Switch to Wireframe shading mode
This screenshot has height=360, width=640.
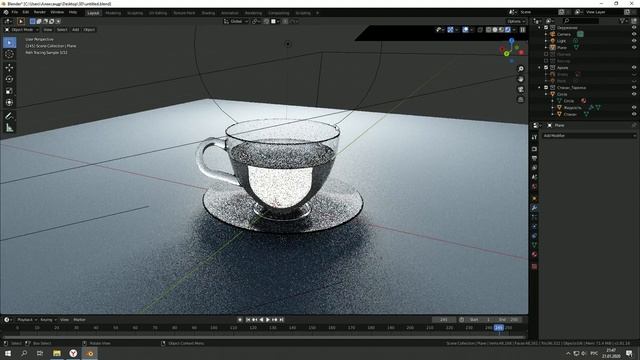click(x=489, y=30)
